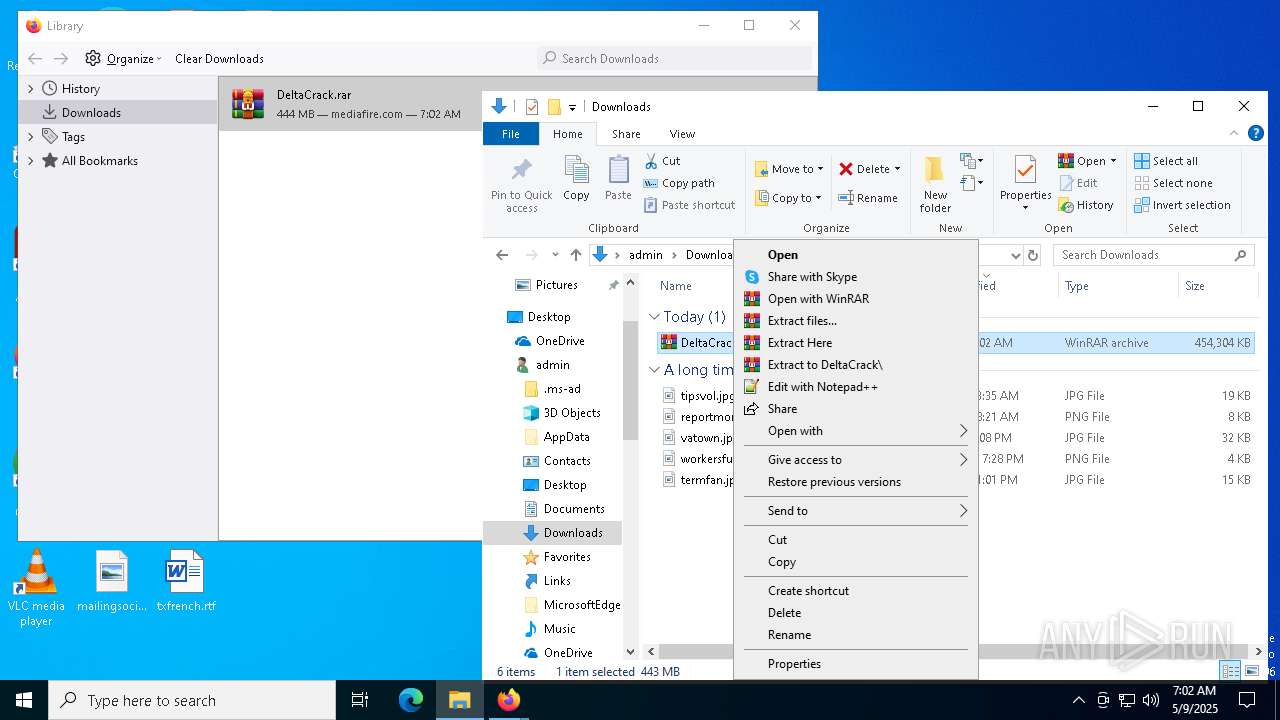Open Task View from taskbar
The height and width of the screenshot is (720, 1280).
(x=360, y=700)
